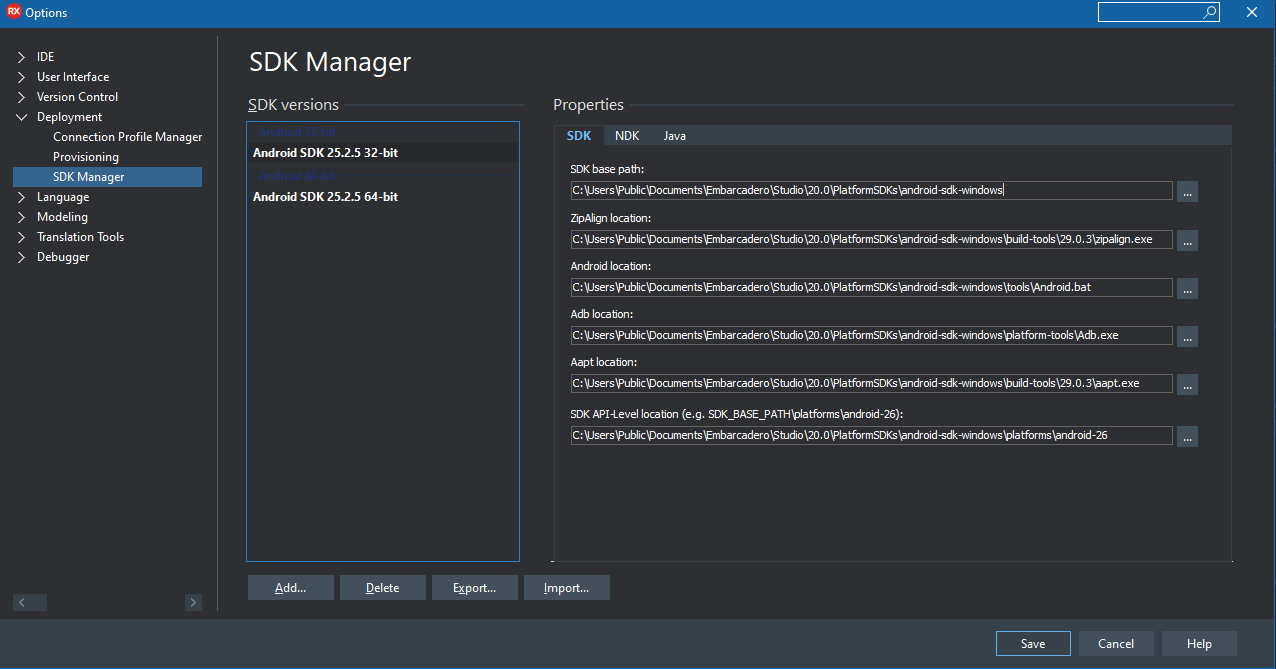Browse for the Android location
The height and width of the screenshot is (669, 1276).
pyautogui.click(x=1187, y=288)
